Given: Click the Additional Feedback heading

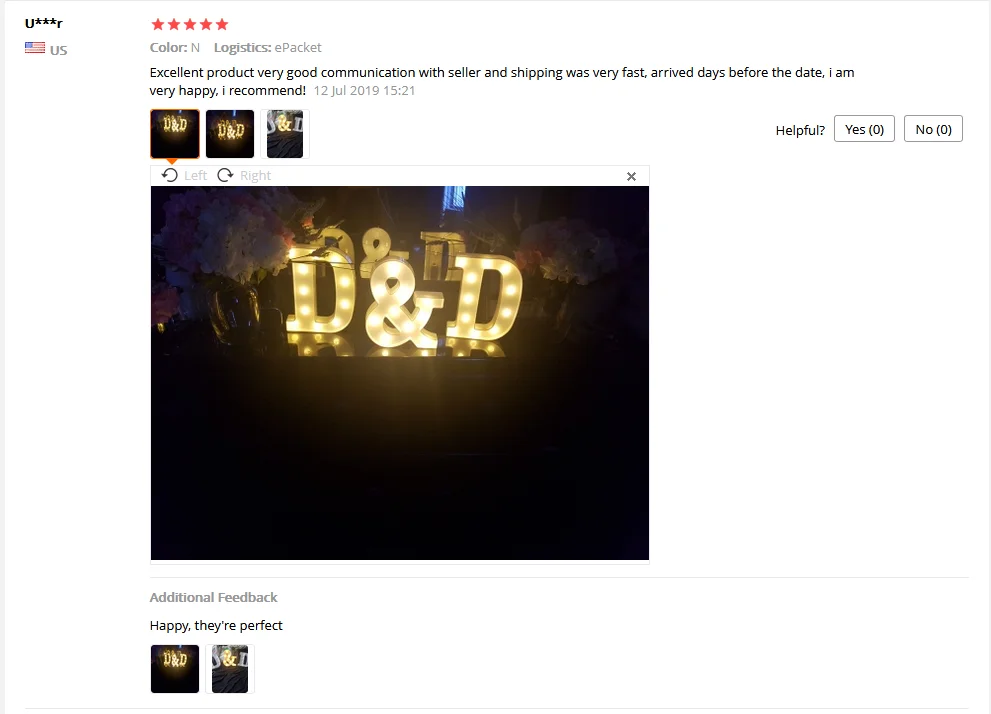Looking at the screenshot, I should (x=214, y=597).
